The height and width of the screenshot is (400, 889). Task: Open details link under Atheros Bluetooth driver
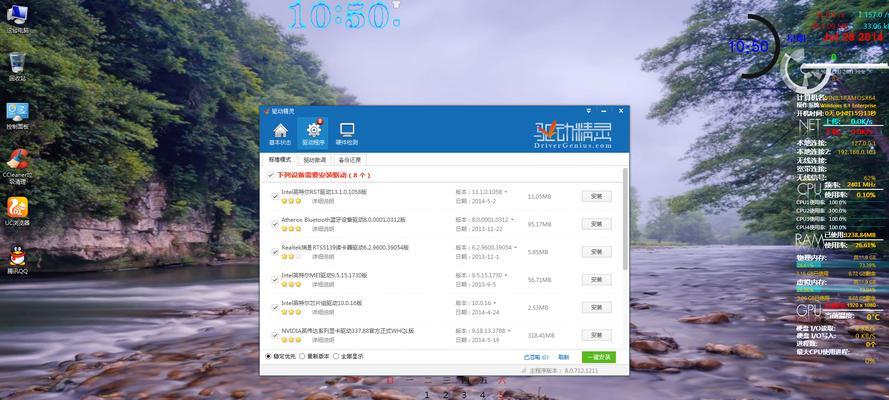pyautogui.click(x=323, y=229)
